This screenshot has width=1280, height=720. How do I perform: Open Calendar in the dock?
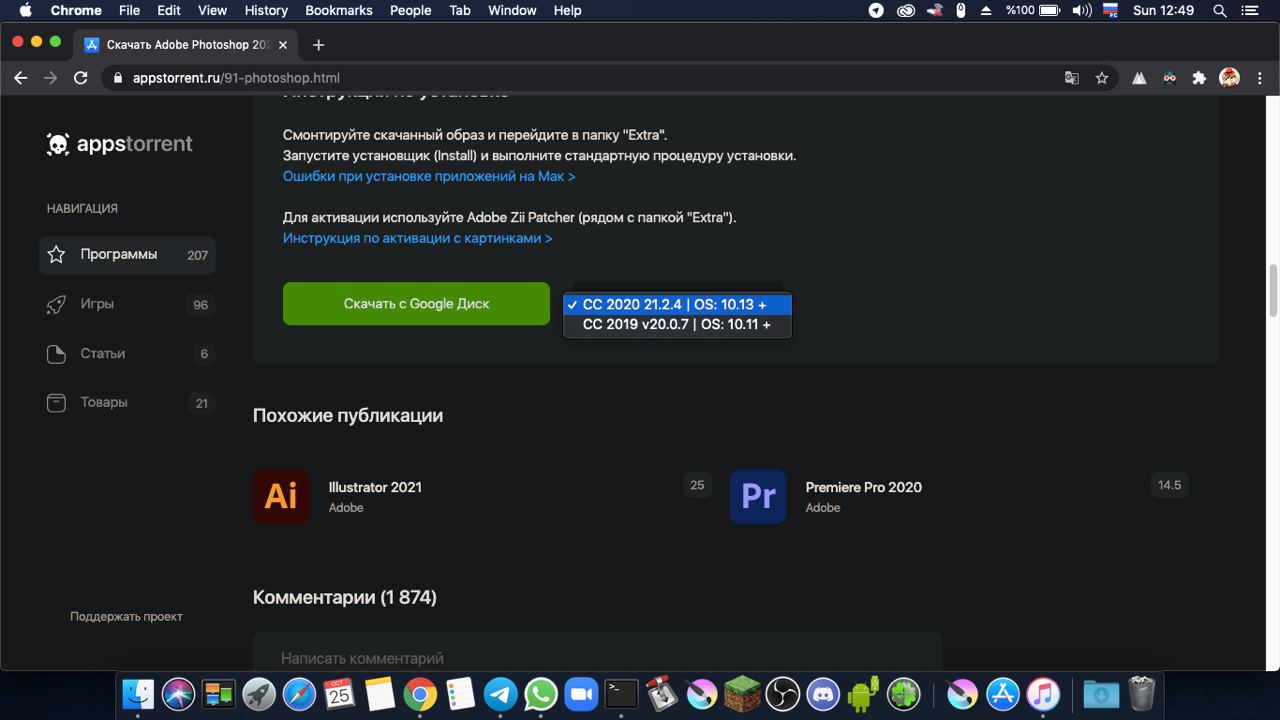point(339,694)
